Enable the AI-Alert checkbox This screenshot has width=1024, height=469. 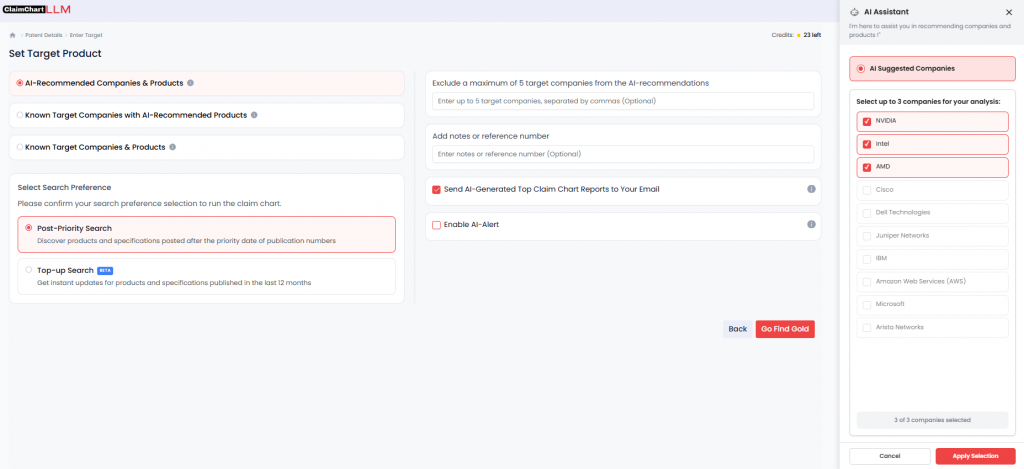click(437, 225)
